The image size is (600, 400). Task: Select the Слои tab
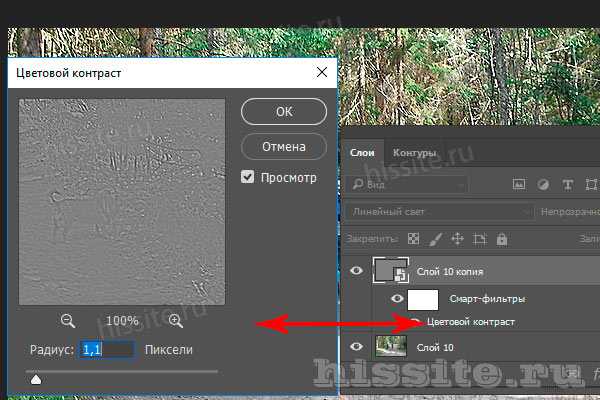click(x=360, y=153)
